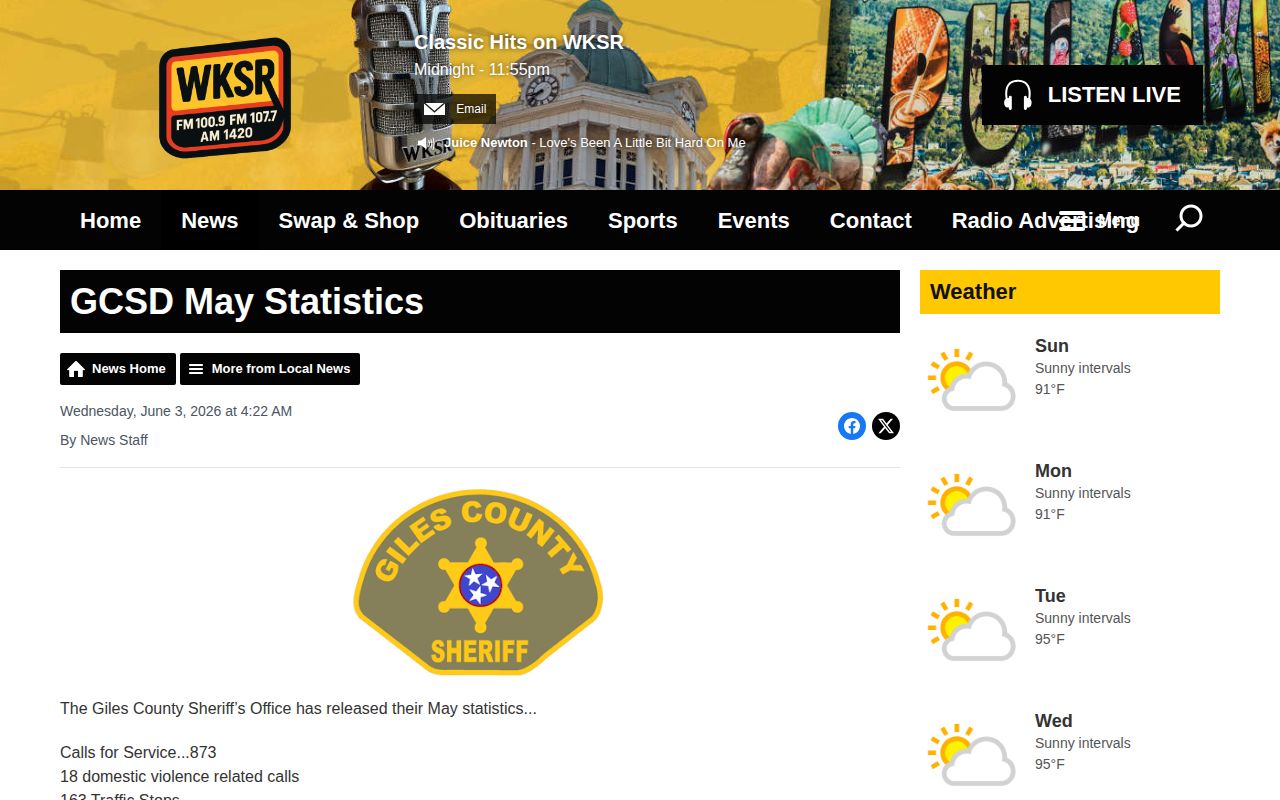The height and width of the screenshot is (800, 1280).
Task: Click the speaker icon beside Juice Newton
Action: click(x=427, y=143)
